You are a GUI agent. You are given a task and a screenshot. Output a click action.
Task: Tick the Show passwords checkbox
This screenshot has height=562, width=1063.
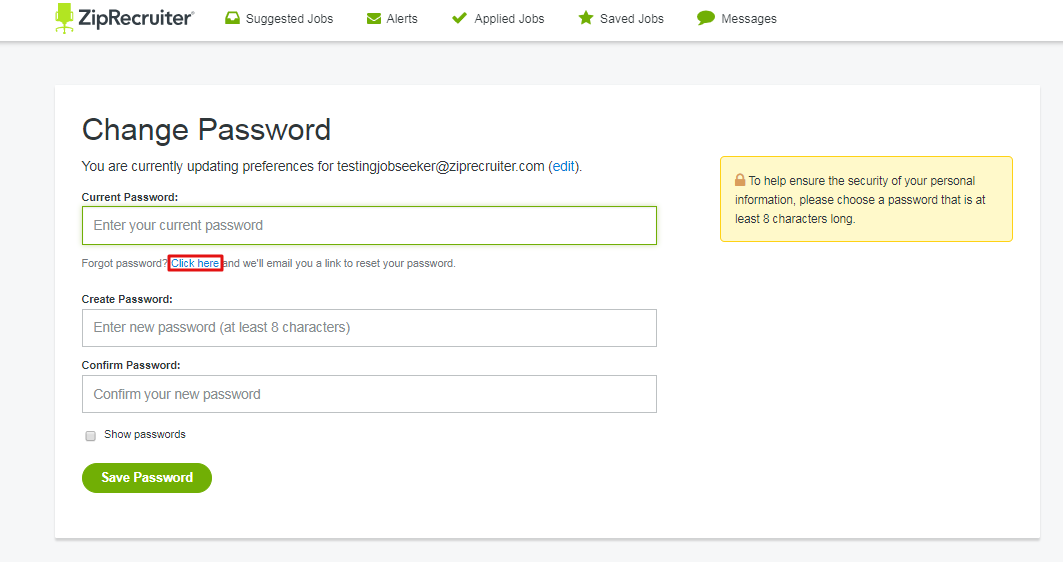[90, 436]
